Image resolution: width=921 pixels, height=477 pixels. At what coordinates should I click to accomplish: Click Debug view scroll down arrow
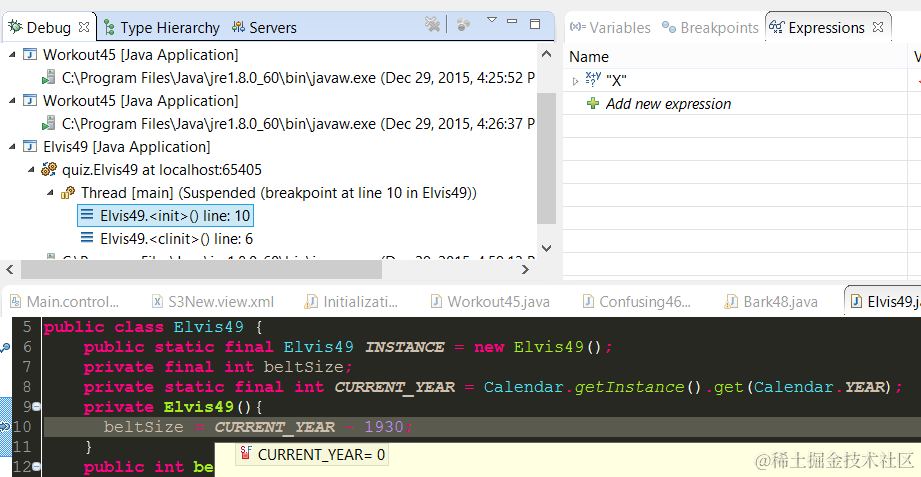(x=546, y=248)
